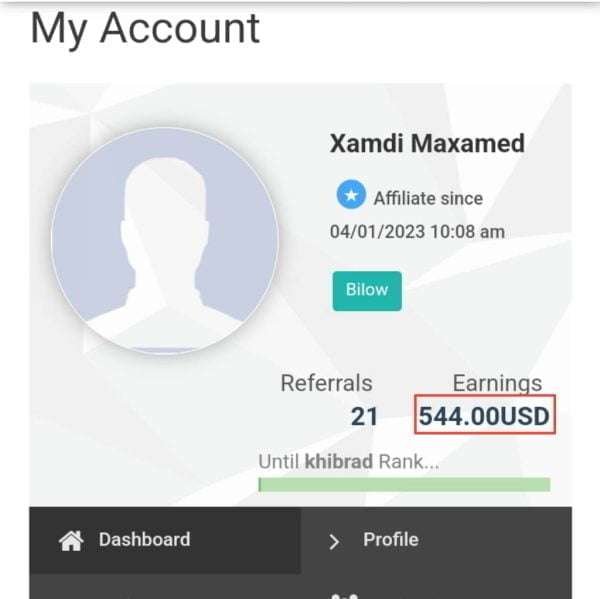Screen dimensions: 600x599
Task: Click the Referrals label
Action: pyautogui.click(x=326, y=383)
